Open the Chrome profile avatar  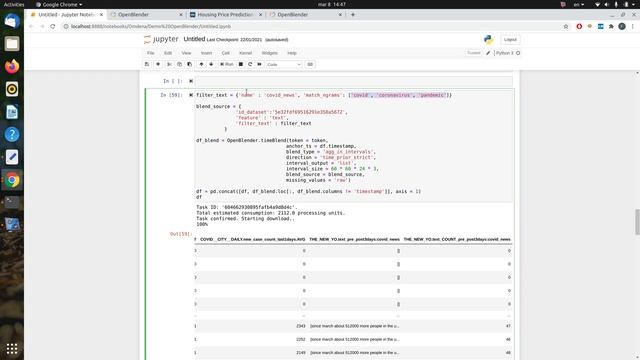[x=622, y=26]
